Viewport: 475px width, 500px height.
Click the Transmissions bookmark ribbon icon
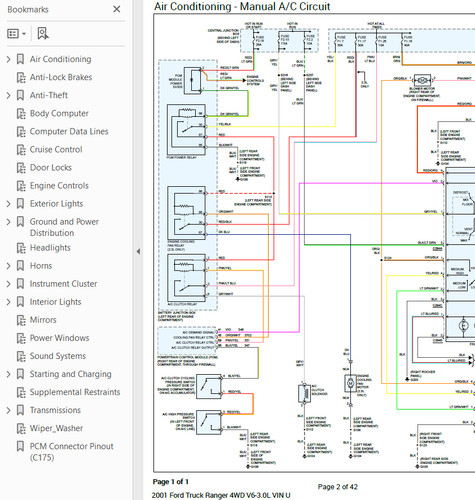click(20, 410)
